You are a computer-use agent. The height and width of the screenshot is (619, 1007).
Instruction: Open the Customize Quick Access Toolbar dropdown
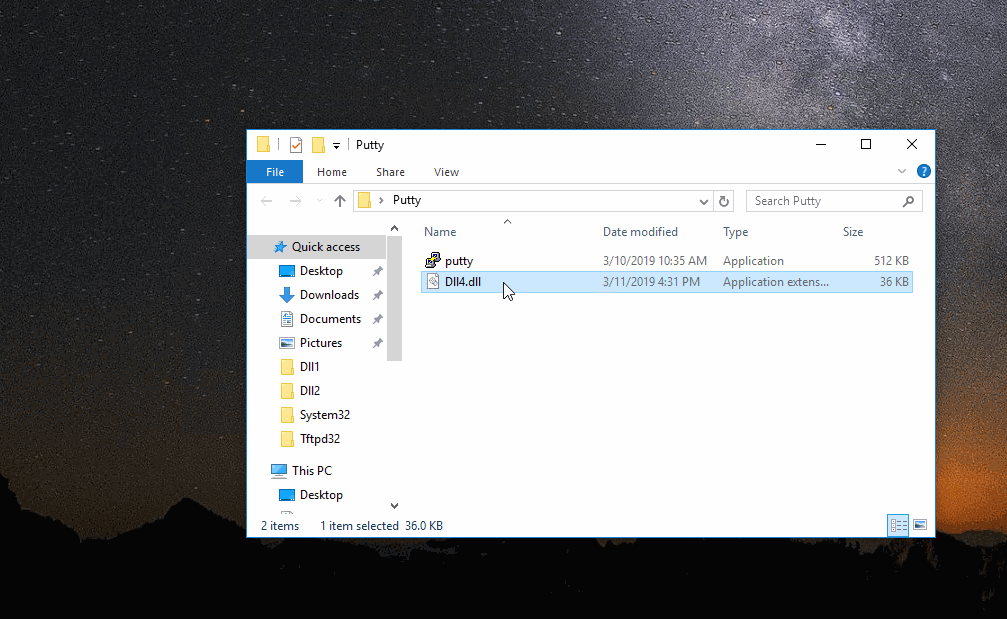[x=337, y=146]
